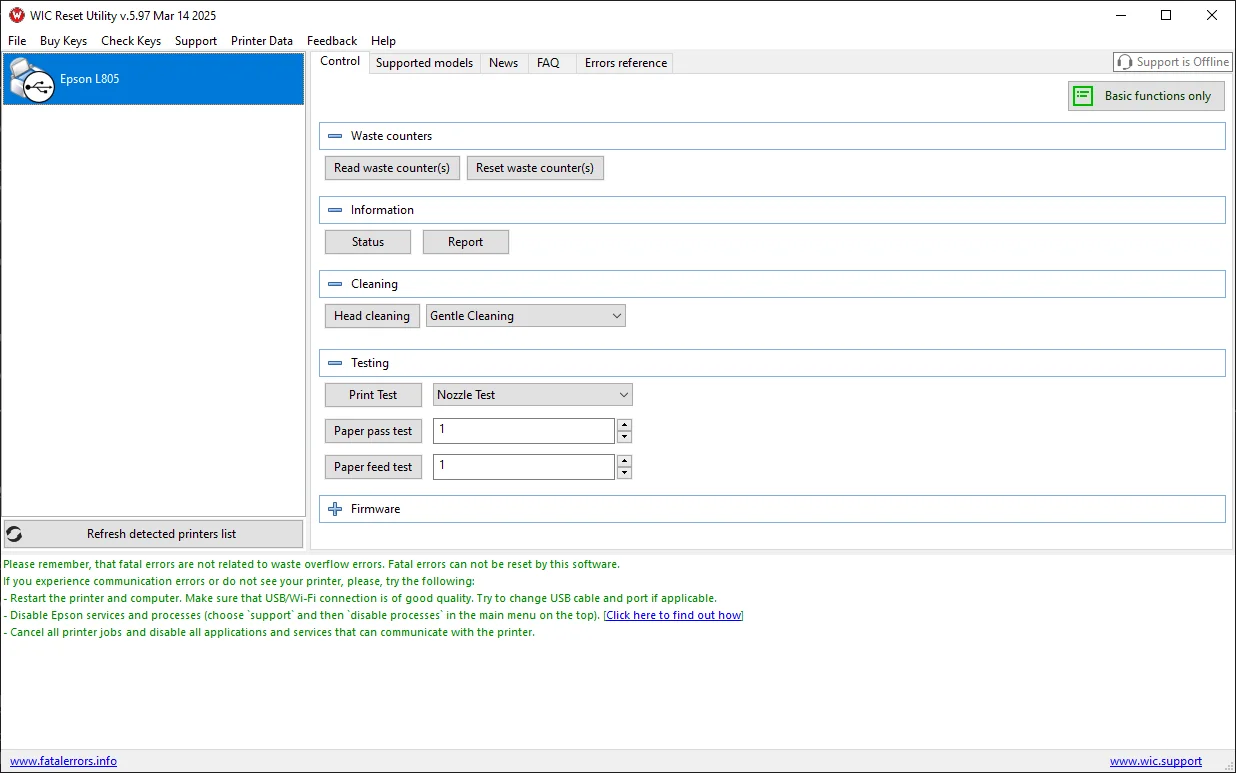Maximize the WIC Reset Utility window
Screen dimensions: 1236x773
(x=1166, y=15)
